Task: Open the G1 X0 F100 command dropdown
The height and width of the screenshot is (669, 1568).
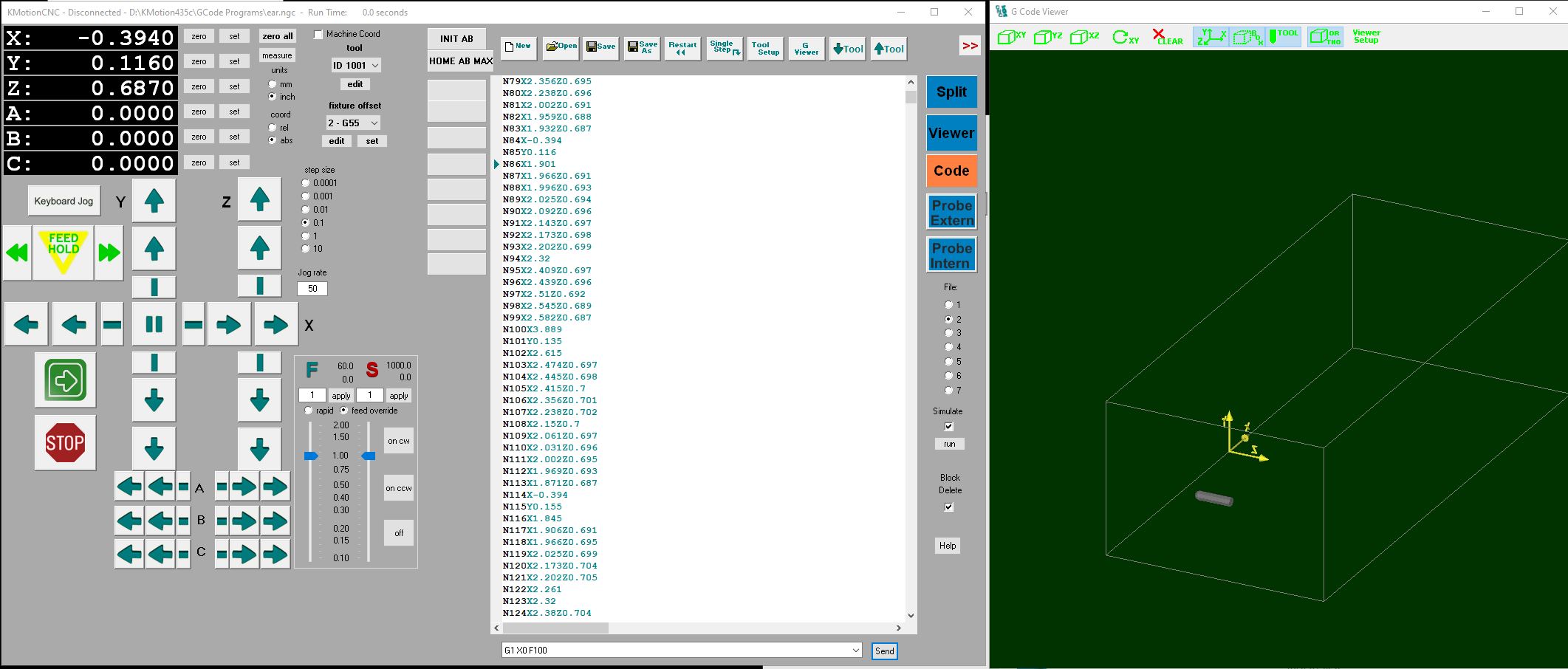Action: coord(855,651)
